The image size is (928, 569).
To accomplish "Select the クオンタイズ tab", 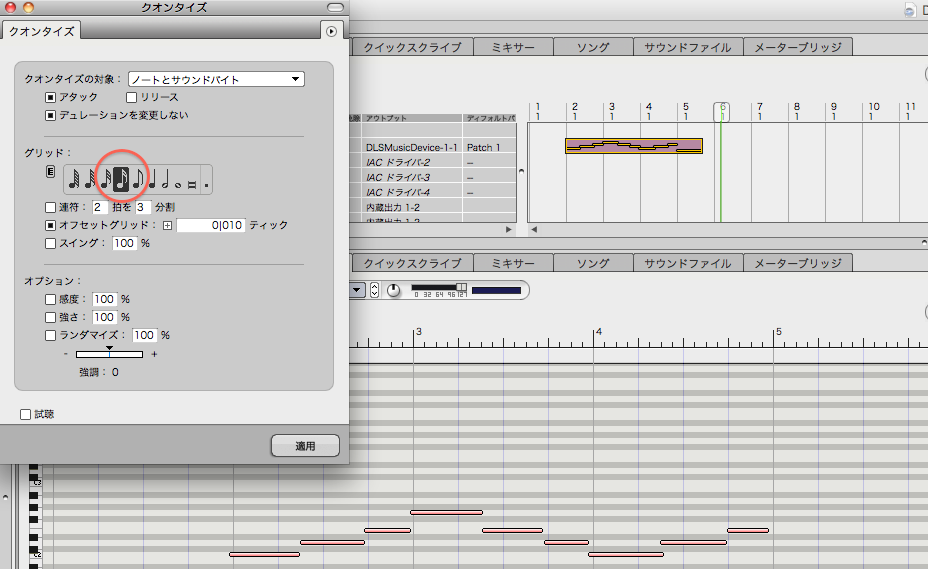I will (x=41, y=31).
